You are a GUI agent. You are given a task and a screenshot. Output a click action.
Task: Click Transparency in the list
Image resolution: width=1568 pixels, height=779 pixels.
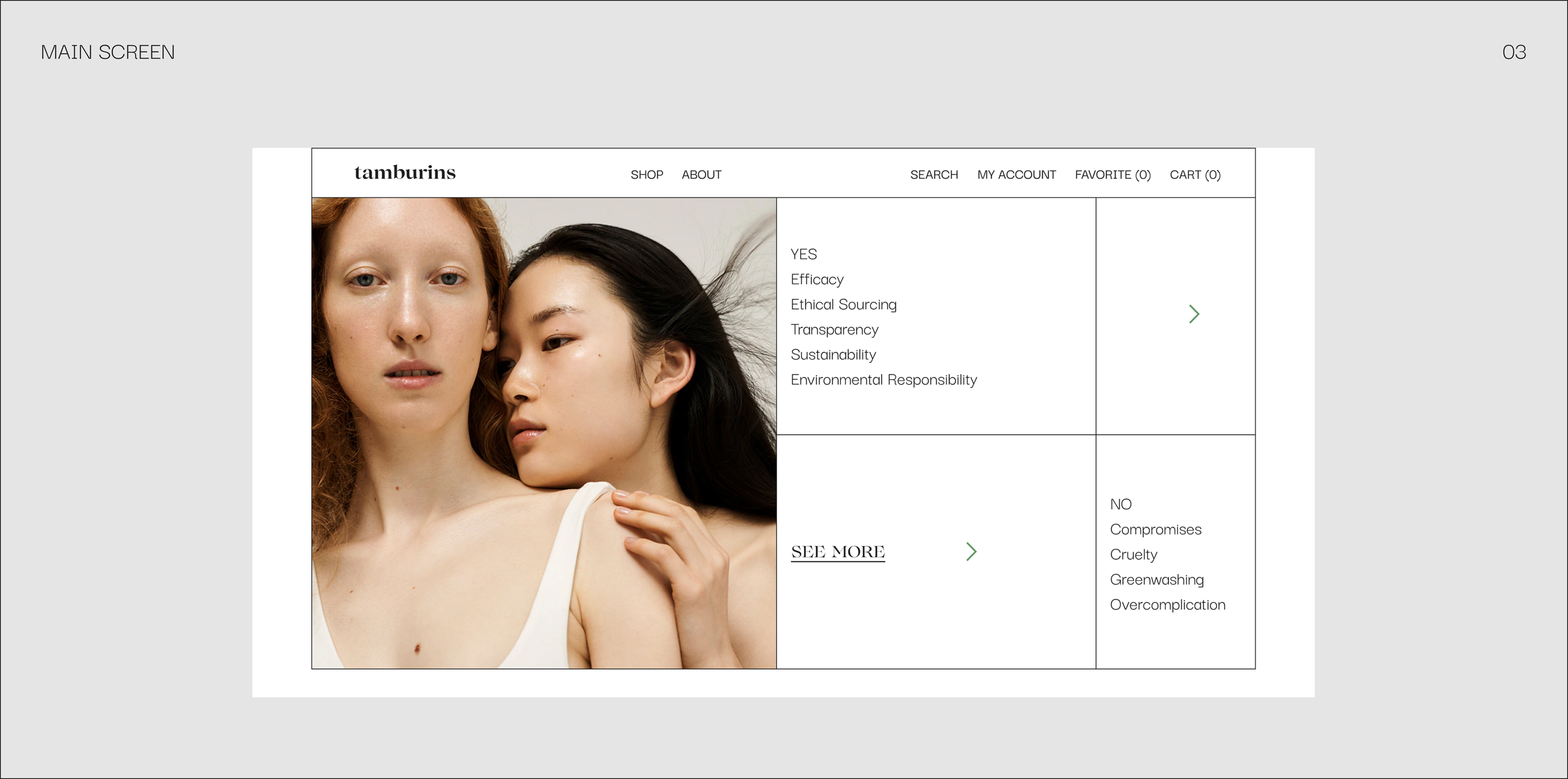834,330
